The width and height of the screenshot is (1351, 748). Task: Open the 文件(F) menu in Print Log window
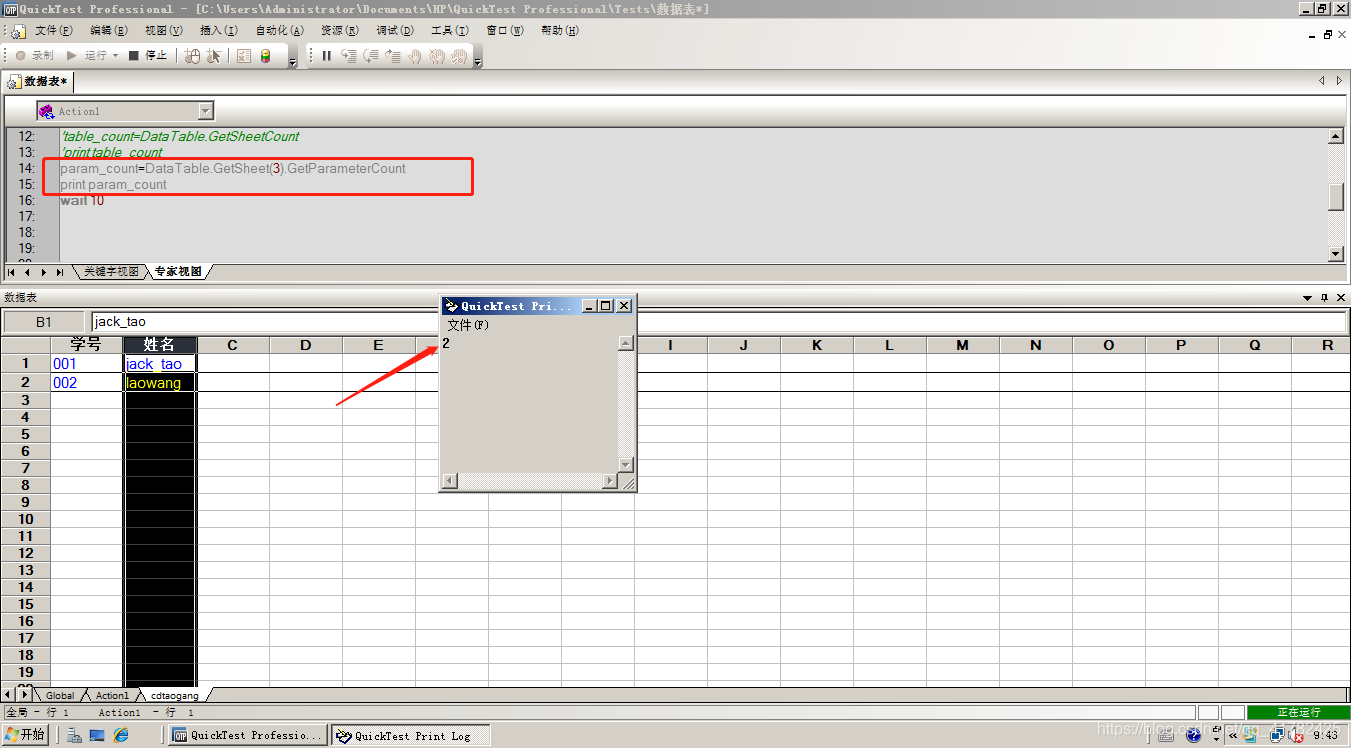click(468, 325)
